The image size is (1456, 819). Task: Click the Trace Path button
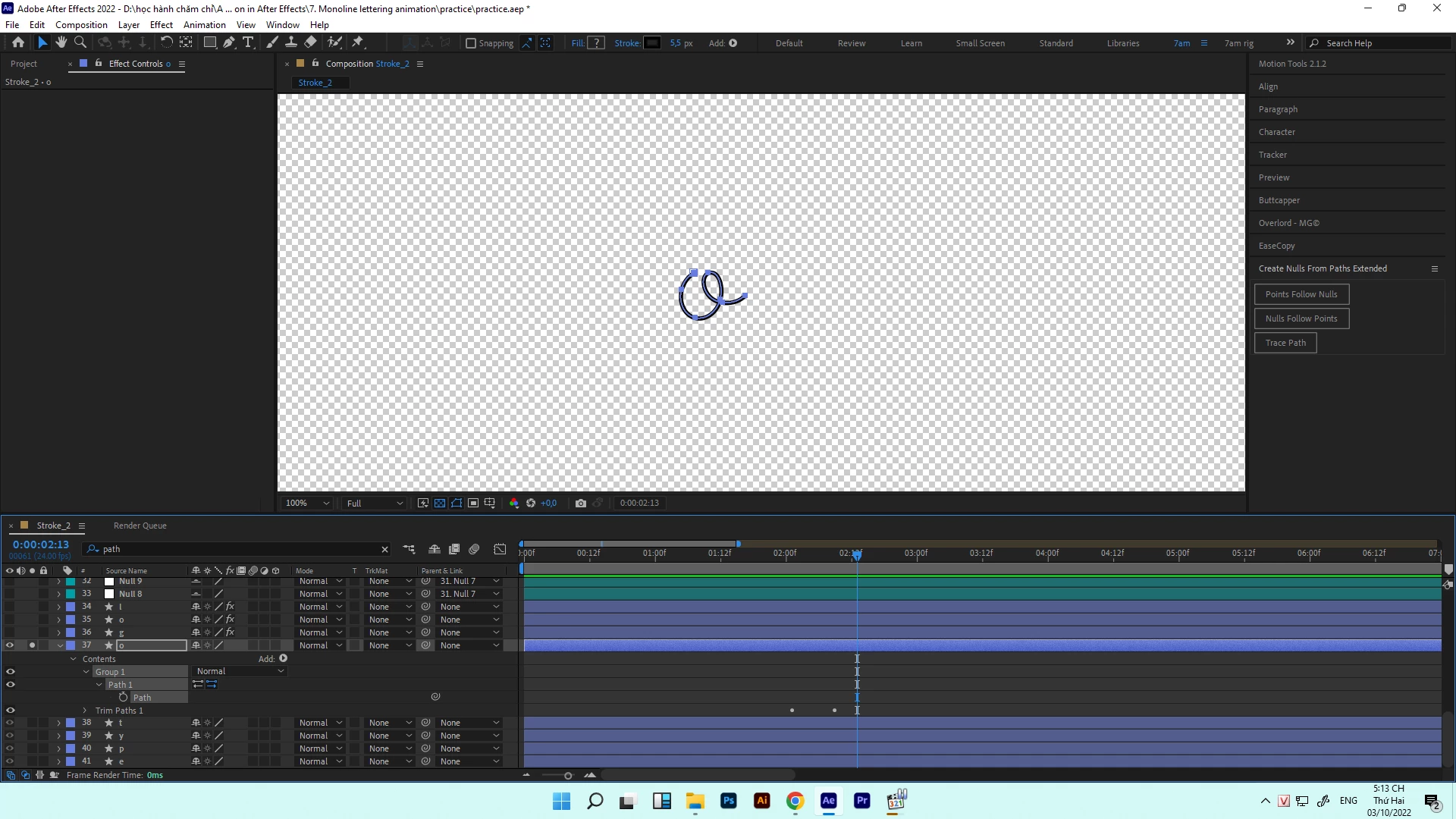coord(1285,343)
